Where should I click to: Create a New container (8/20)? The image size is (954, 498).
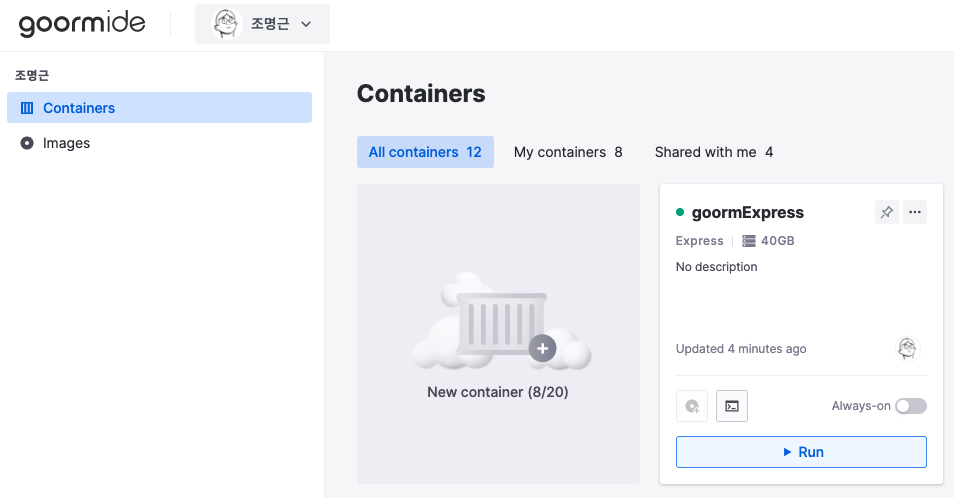coord(498,334)
